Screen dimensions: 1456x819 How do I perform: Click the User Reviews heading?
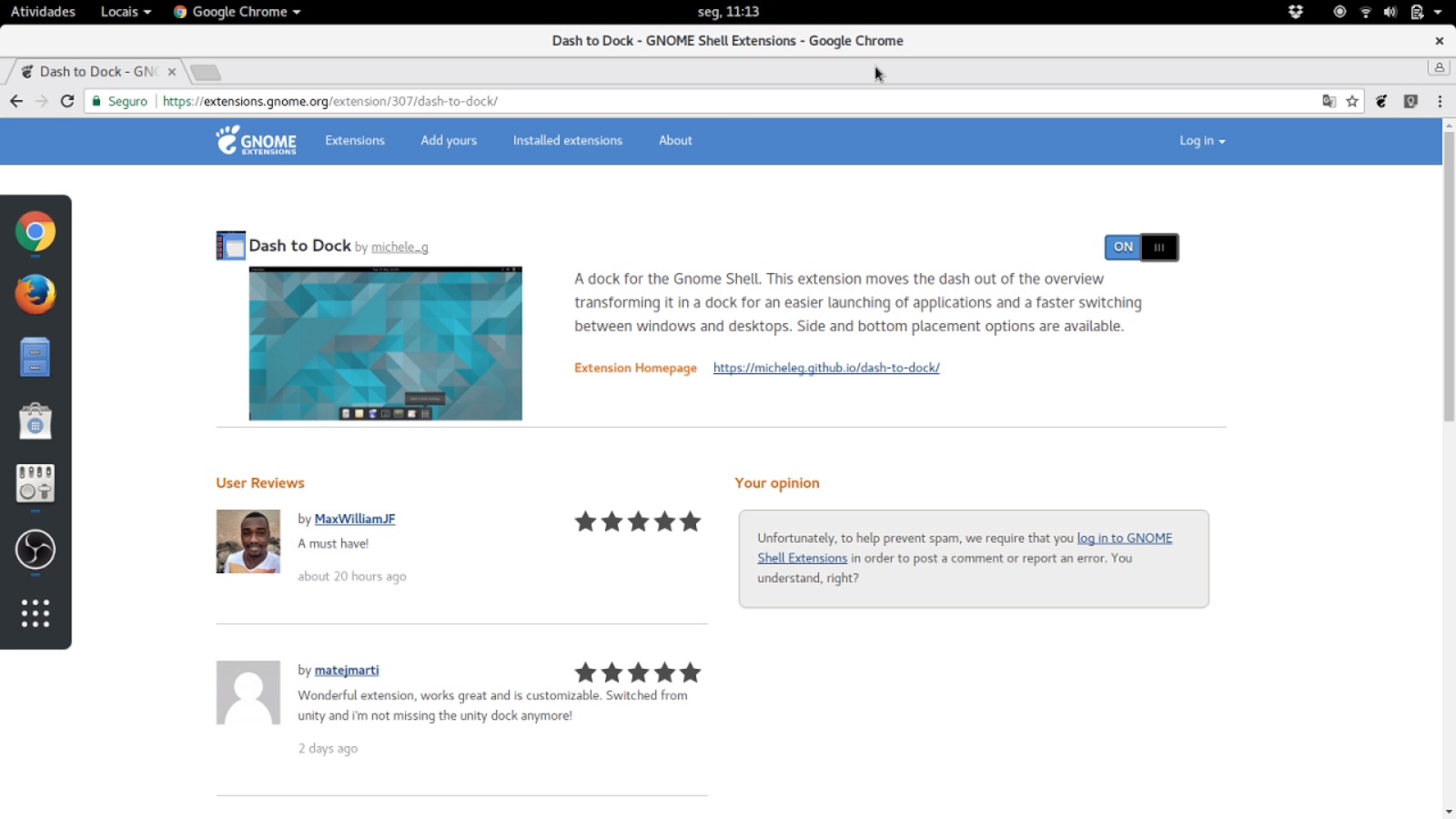point(260,483)
